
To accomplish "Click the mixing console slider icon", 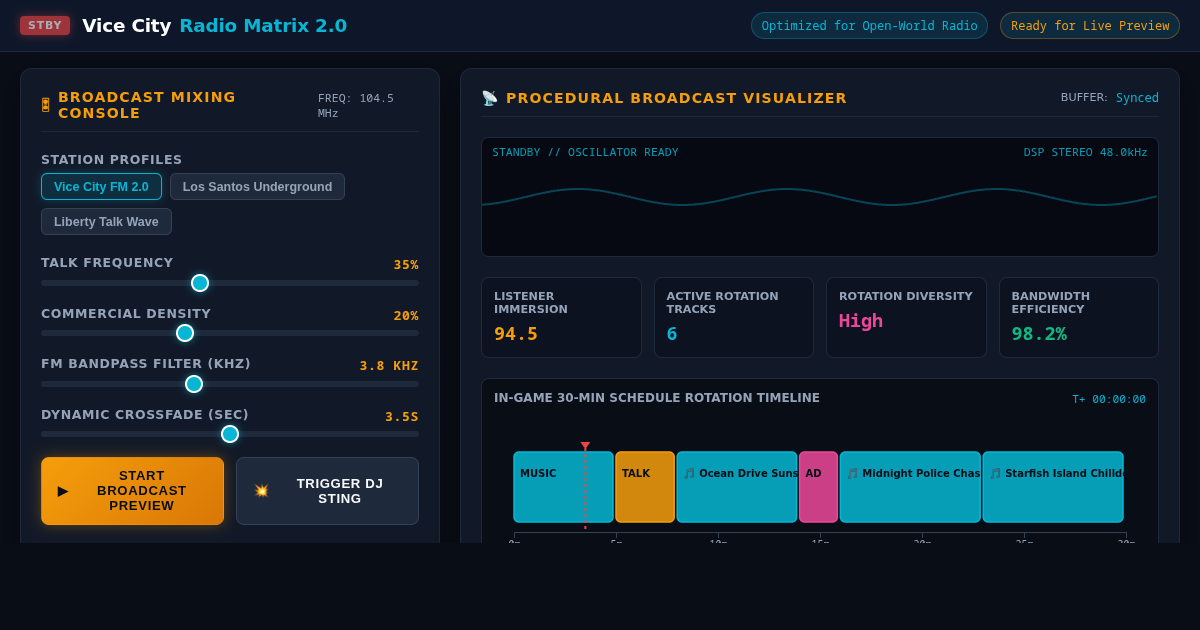I will tap(45, 105).
